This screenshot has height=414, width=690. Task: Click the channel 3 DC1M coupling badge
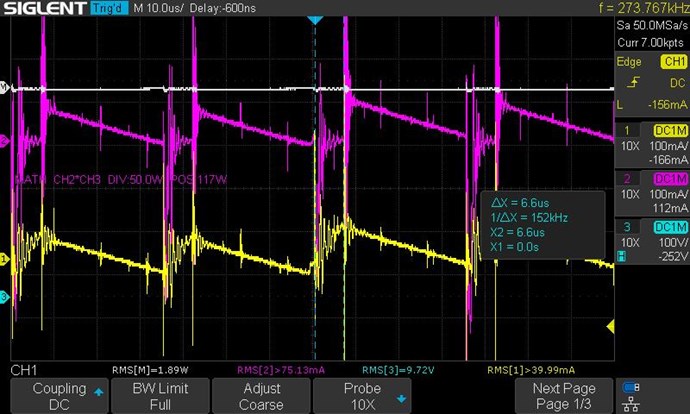(x=670, y=227)
